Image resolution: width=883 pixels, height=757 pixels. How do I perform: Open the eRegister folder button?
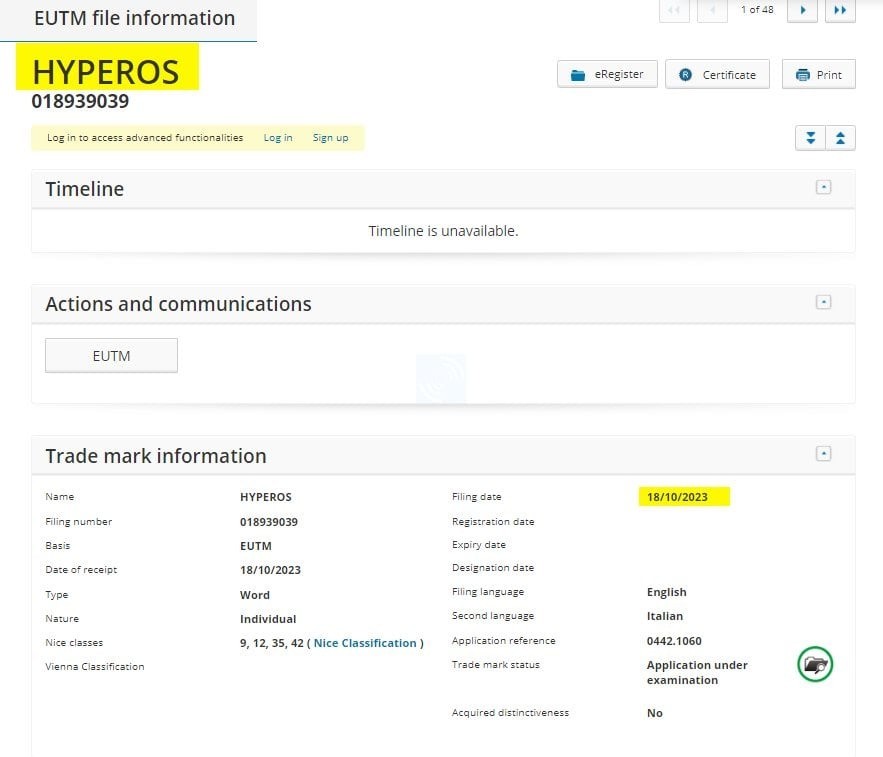pos(607,75)
